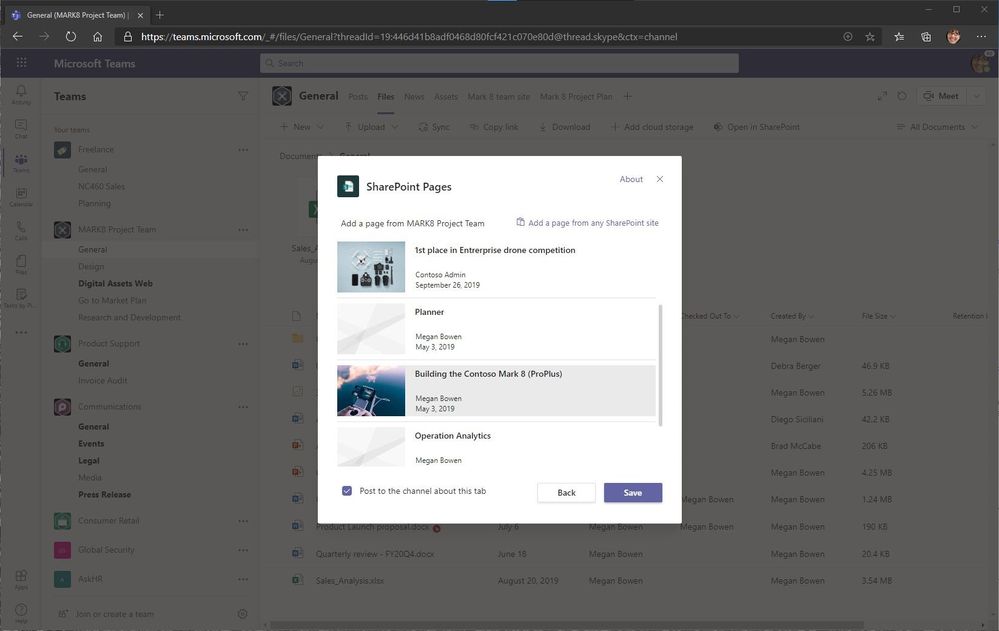999x631 pixels.
Task: Switch to the Assets tab
Action: coord(445,97)
